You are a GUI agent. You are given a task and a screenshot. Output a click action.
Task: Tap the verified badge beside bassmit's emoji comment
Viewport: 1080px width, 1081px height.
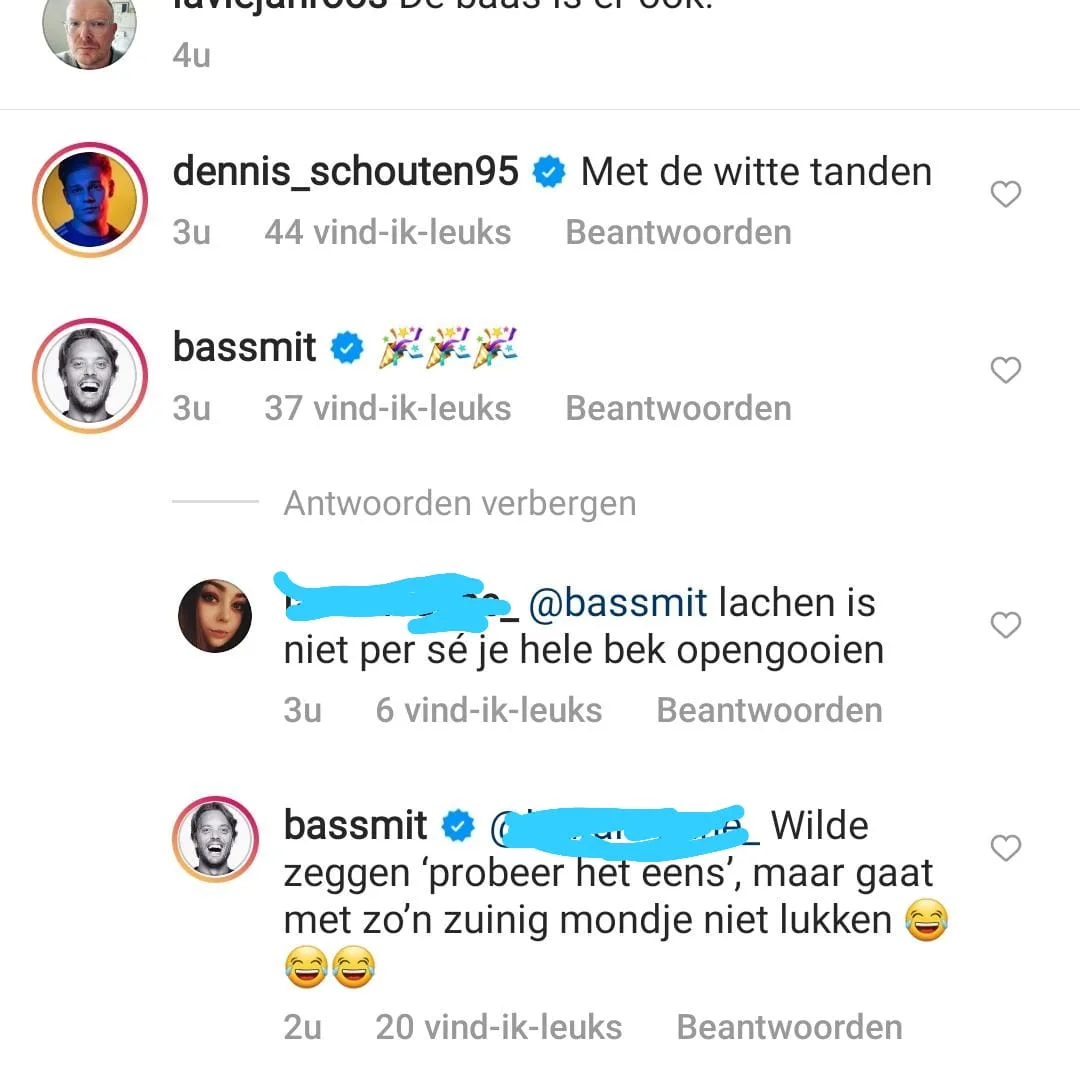point(347,347)
